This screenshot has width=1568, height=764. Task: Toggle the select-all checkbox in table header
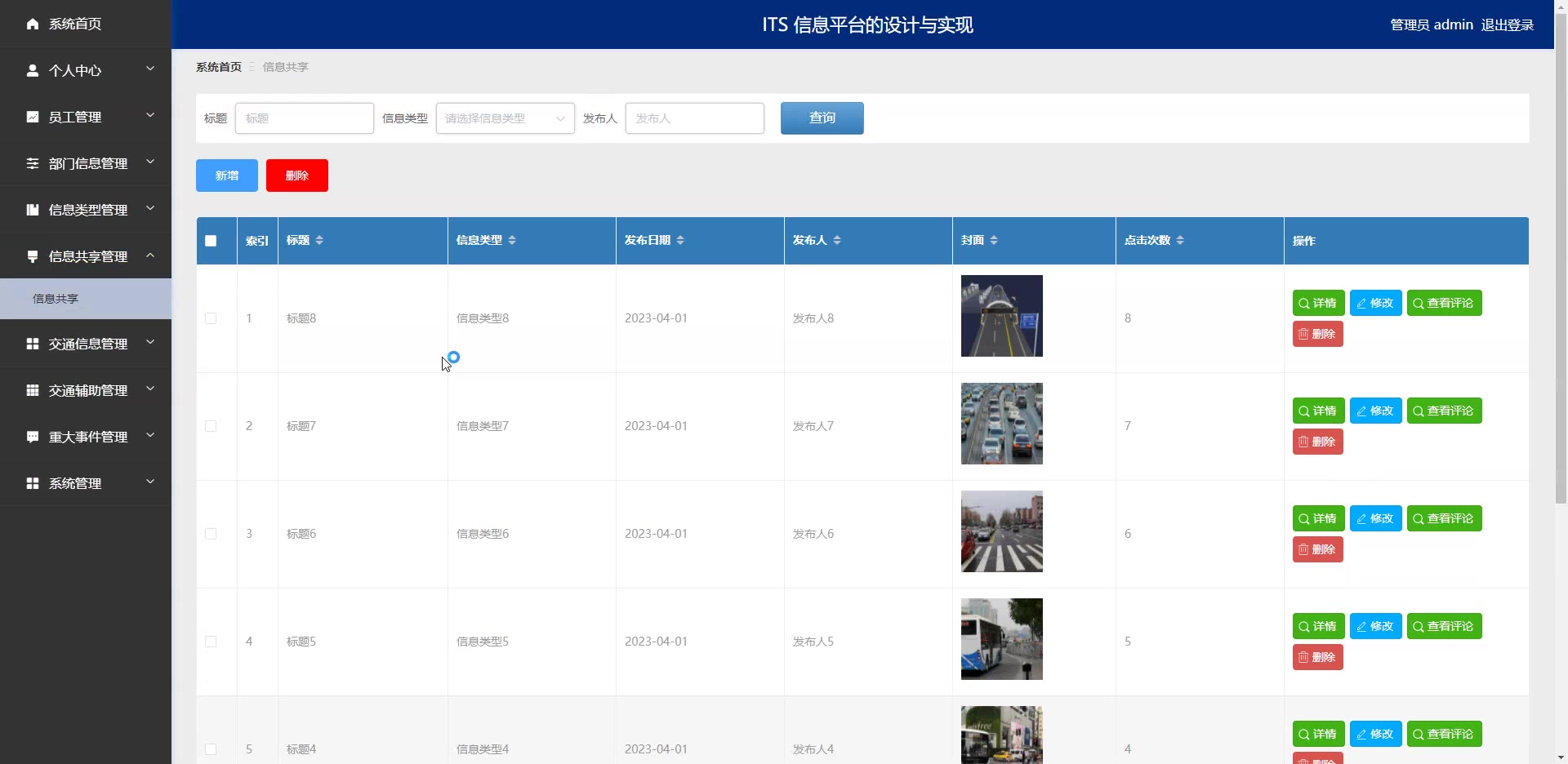(x=211, y=241)
